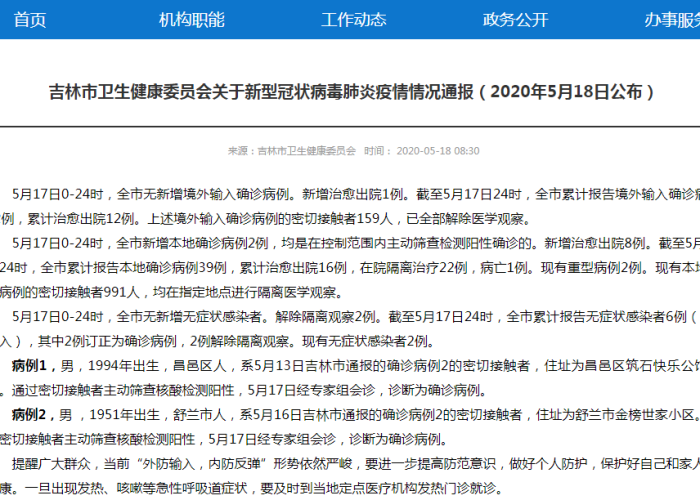
Task: Select 政务公开 in the navigation bar
Action: 515,20
